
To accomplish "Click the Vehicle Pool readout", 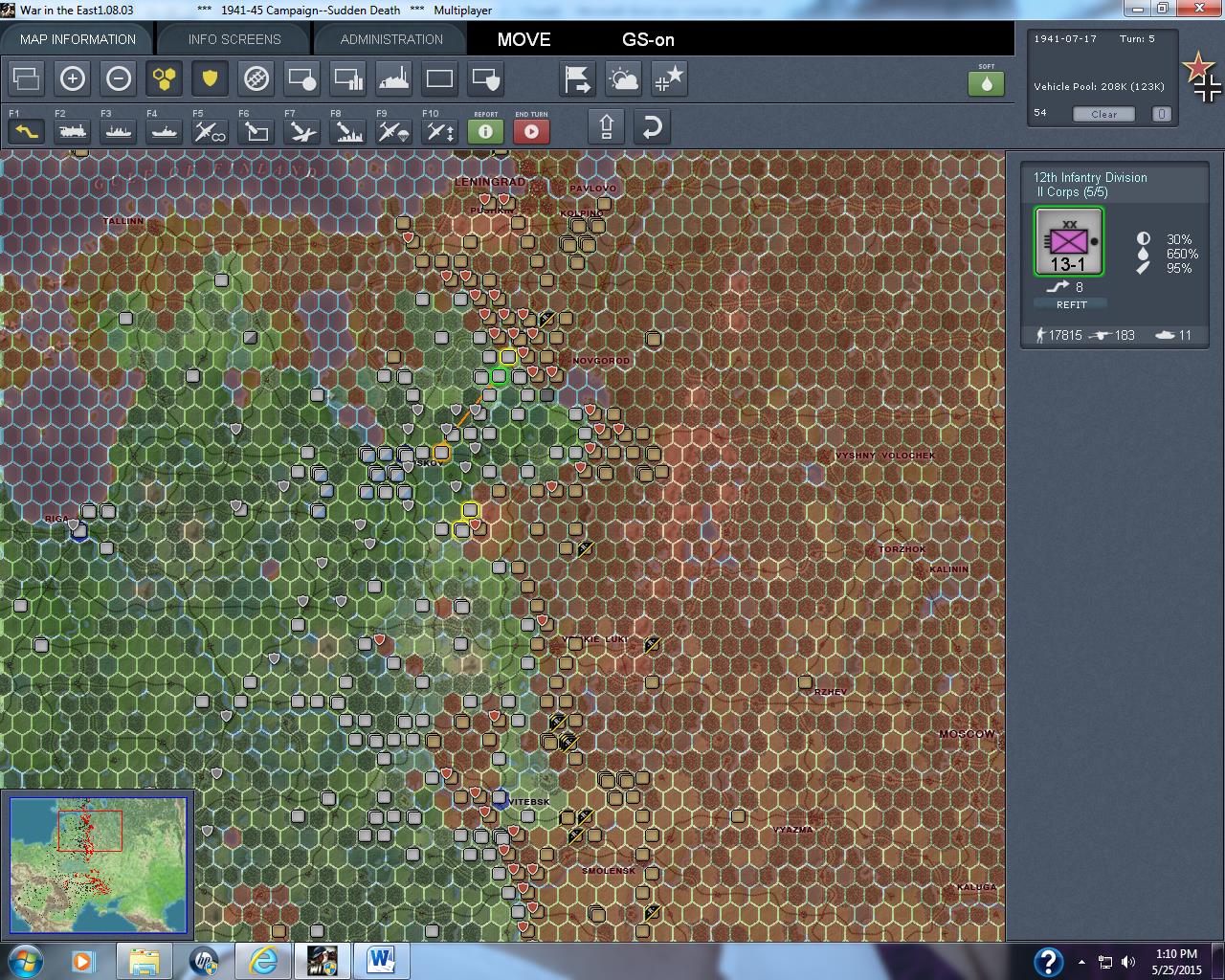I will coord(1099,86).
